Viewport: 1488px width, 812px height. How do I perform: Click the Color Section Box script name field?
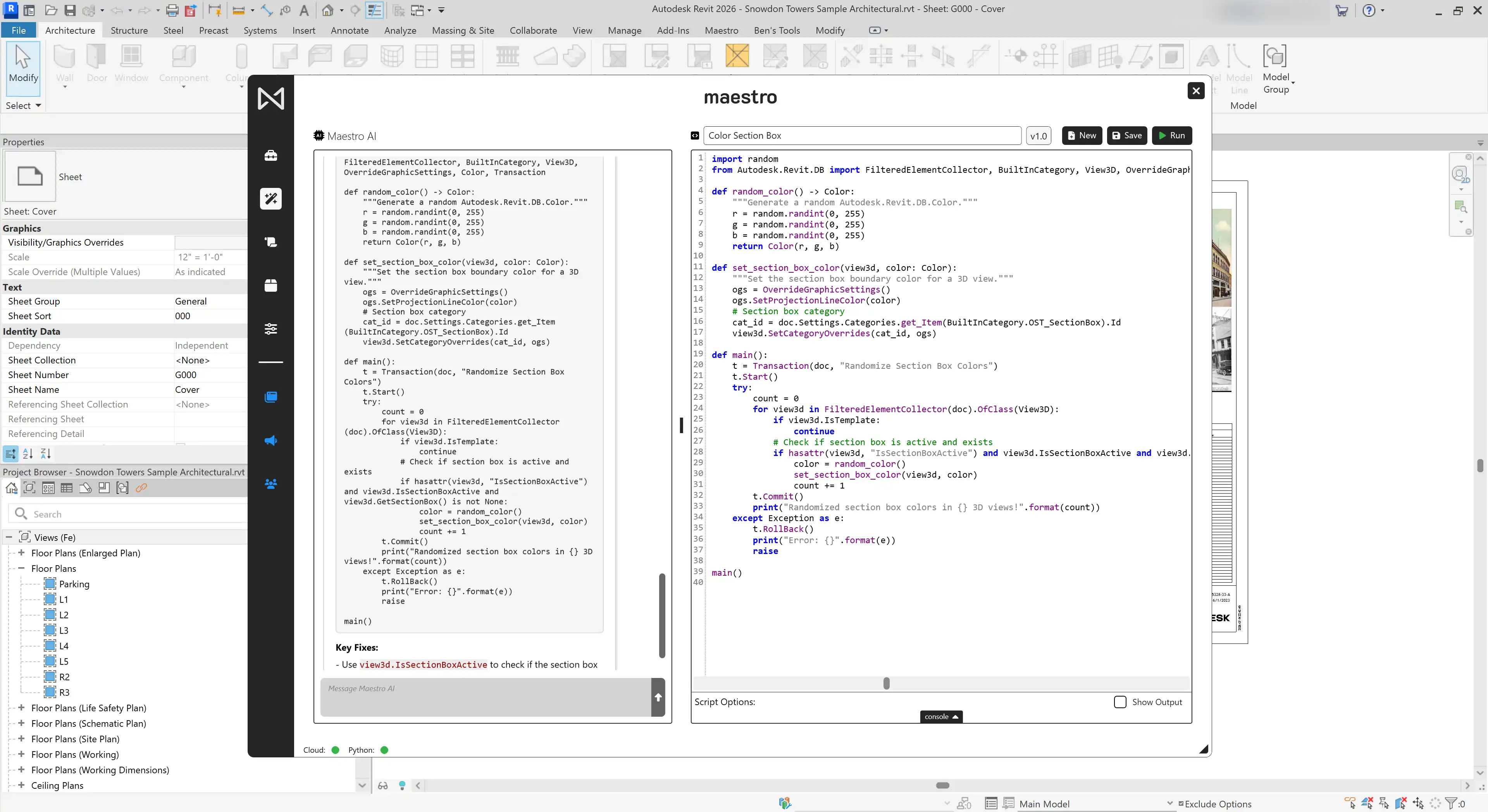tap(862, 136)
